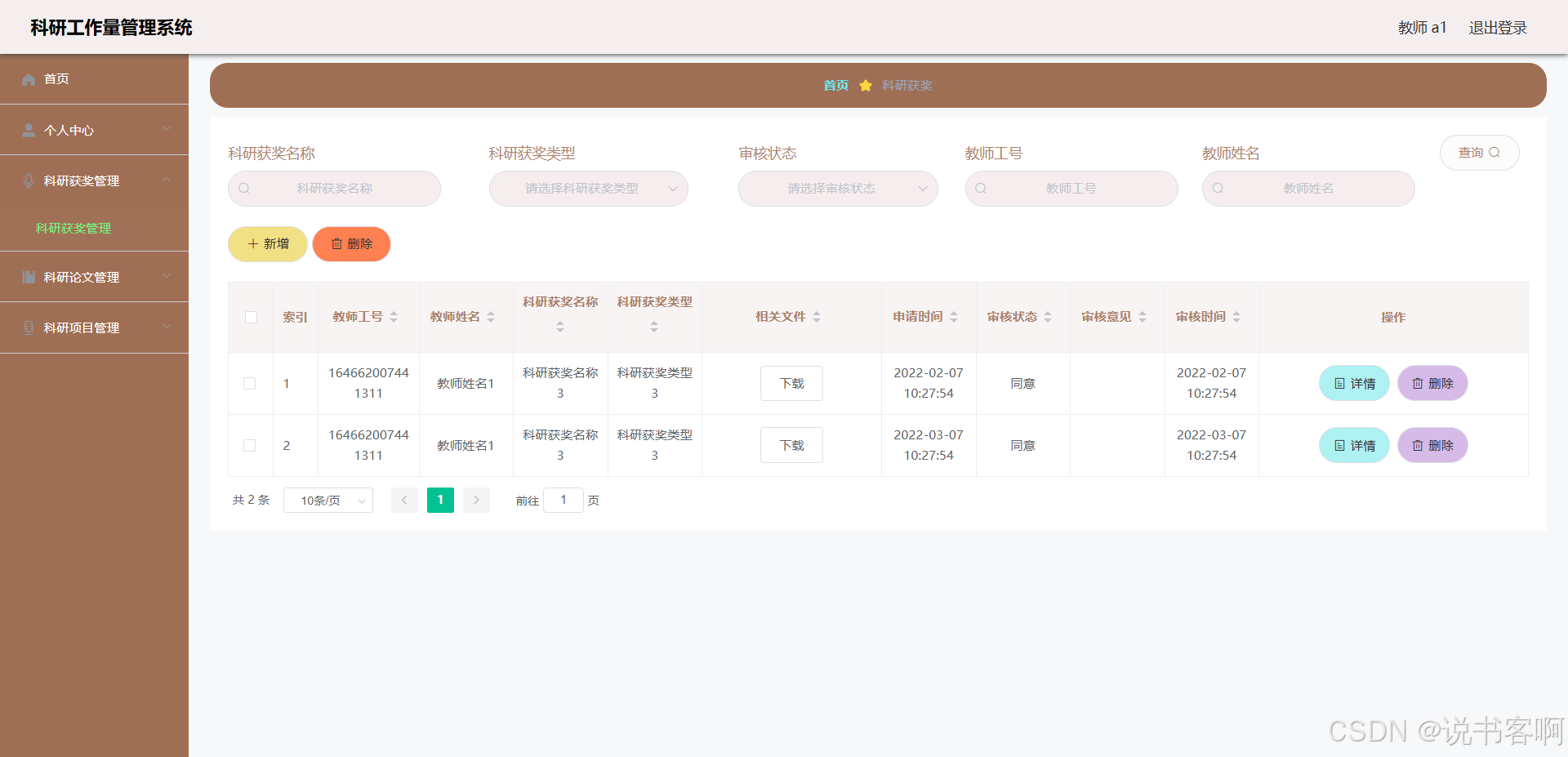Check the checkbox for row 2
1568x757 pixels.
(250, 445)
